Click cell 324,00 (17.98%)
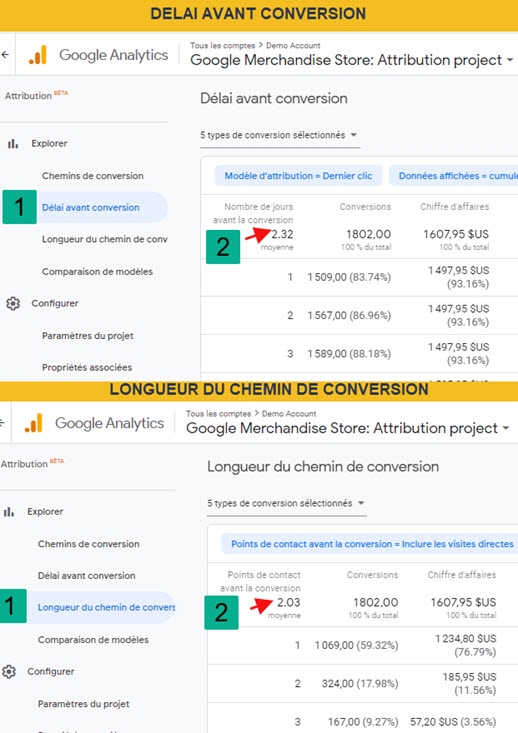The height and width of the screenshot is (733, 518). (360, 684)
